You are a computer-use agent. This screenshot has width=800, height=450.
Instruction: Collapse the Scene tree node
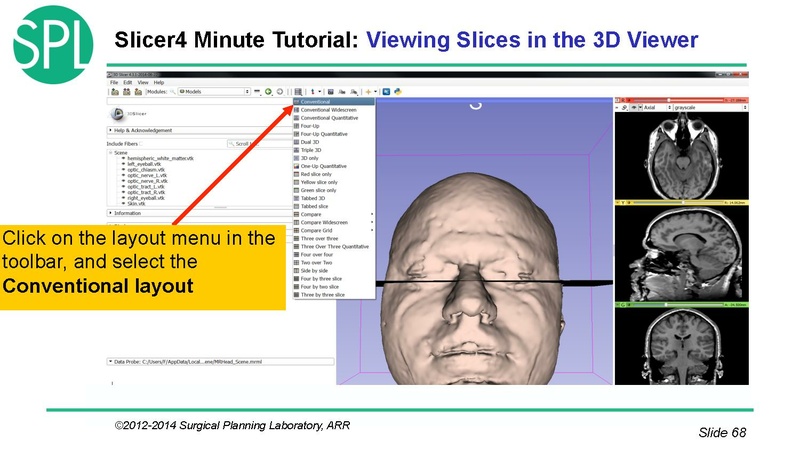pos(110,153)
